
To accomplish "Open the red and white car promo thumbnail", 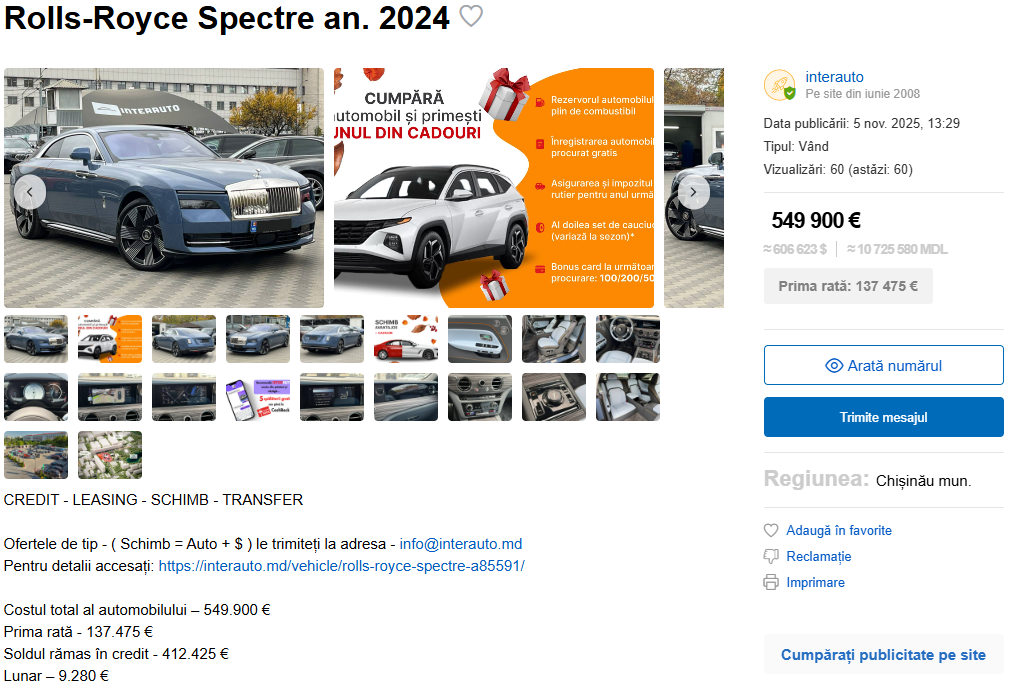I will coord(406,339).
